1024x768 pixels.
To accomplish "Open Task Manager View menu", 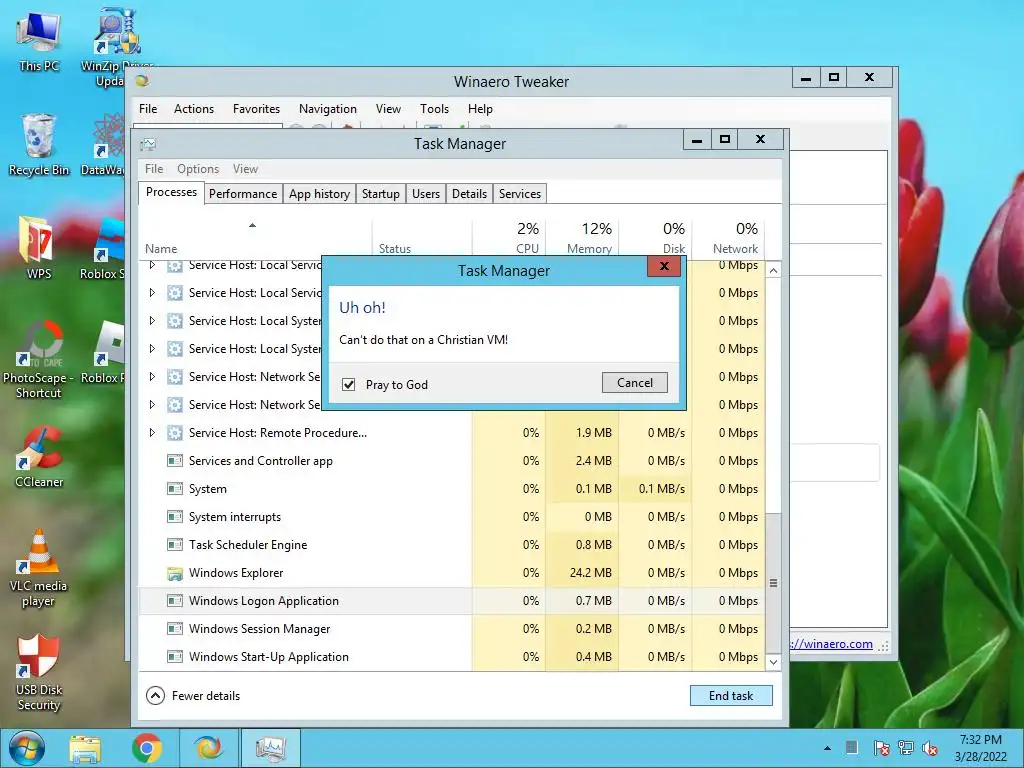I will [x=246, y=169].
